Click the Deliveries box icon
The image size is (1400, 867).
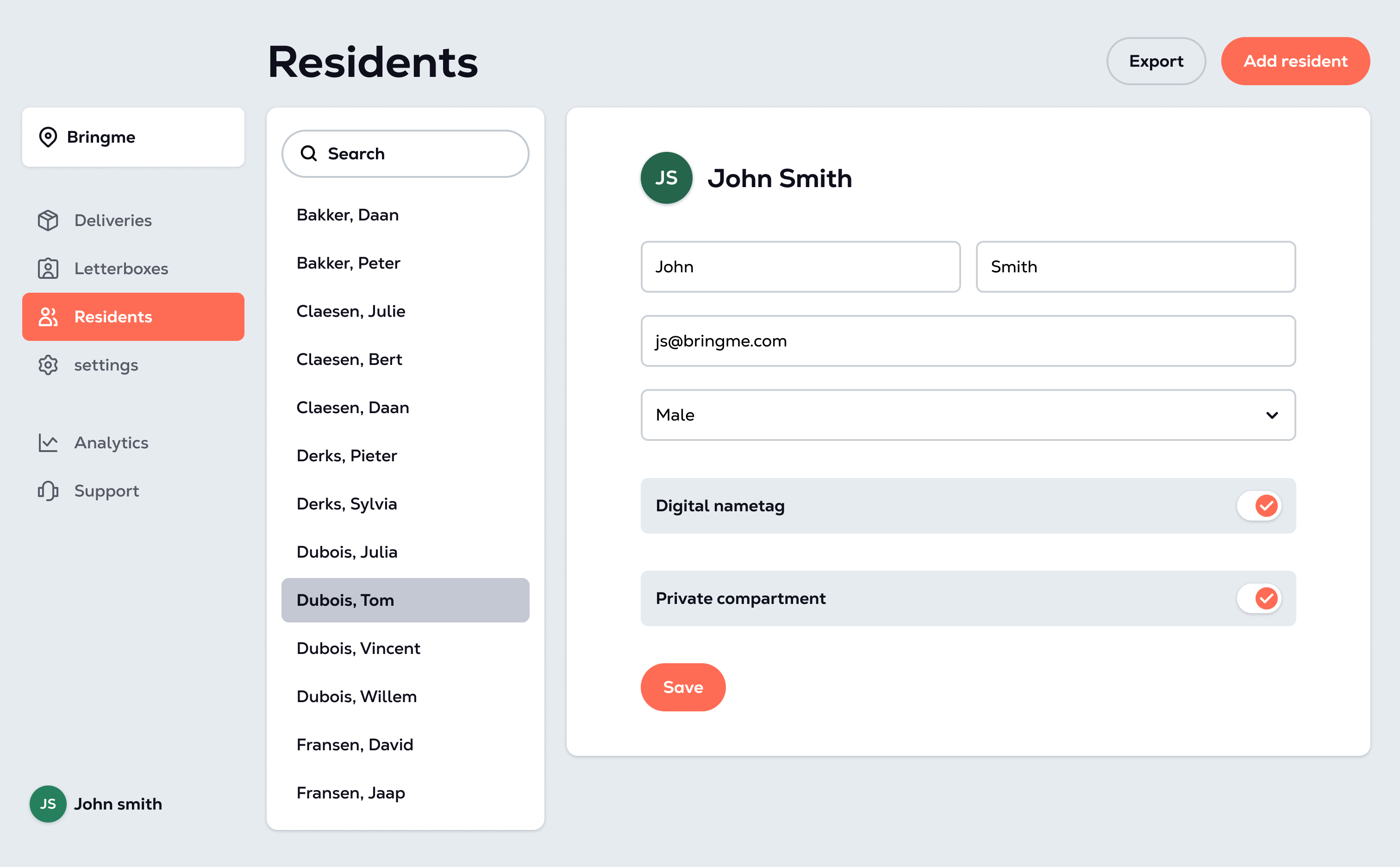coord(48,220)
